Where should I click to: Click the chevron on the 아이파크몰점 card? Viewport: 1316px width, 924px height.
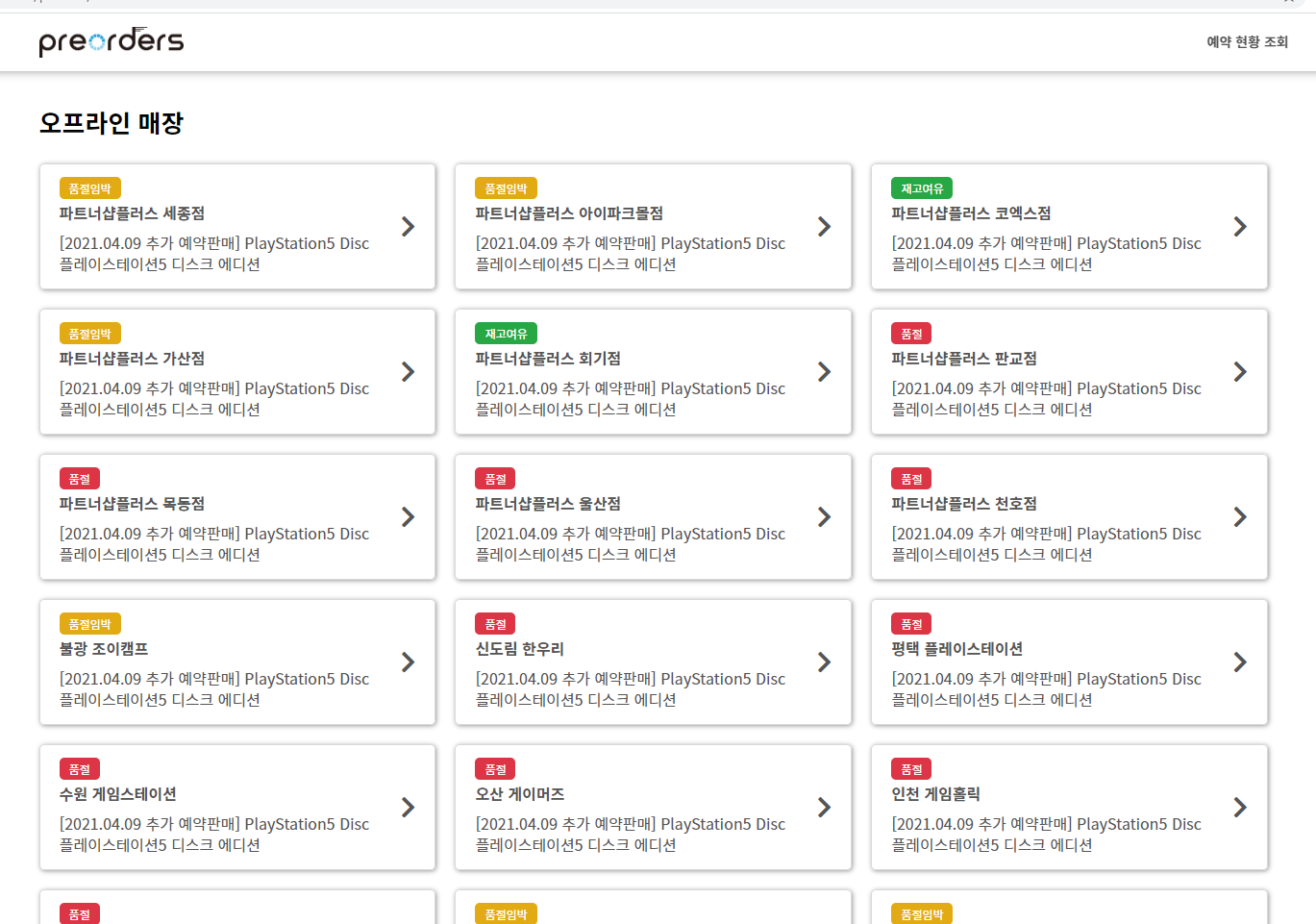[825, 227]
